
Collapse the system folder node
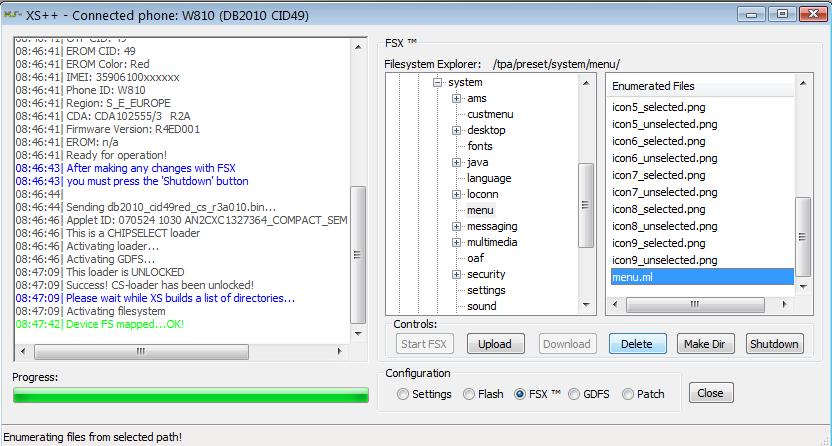pyautogui.click(x=437, y=82)
